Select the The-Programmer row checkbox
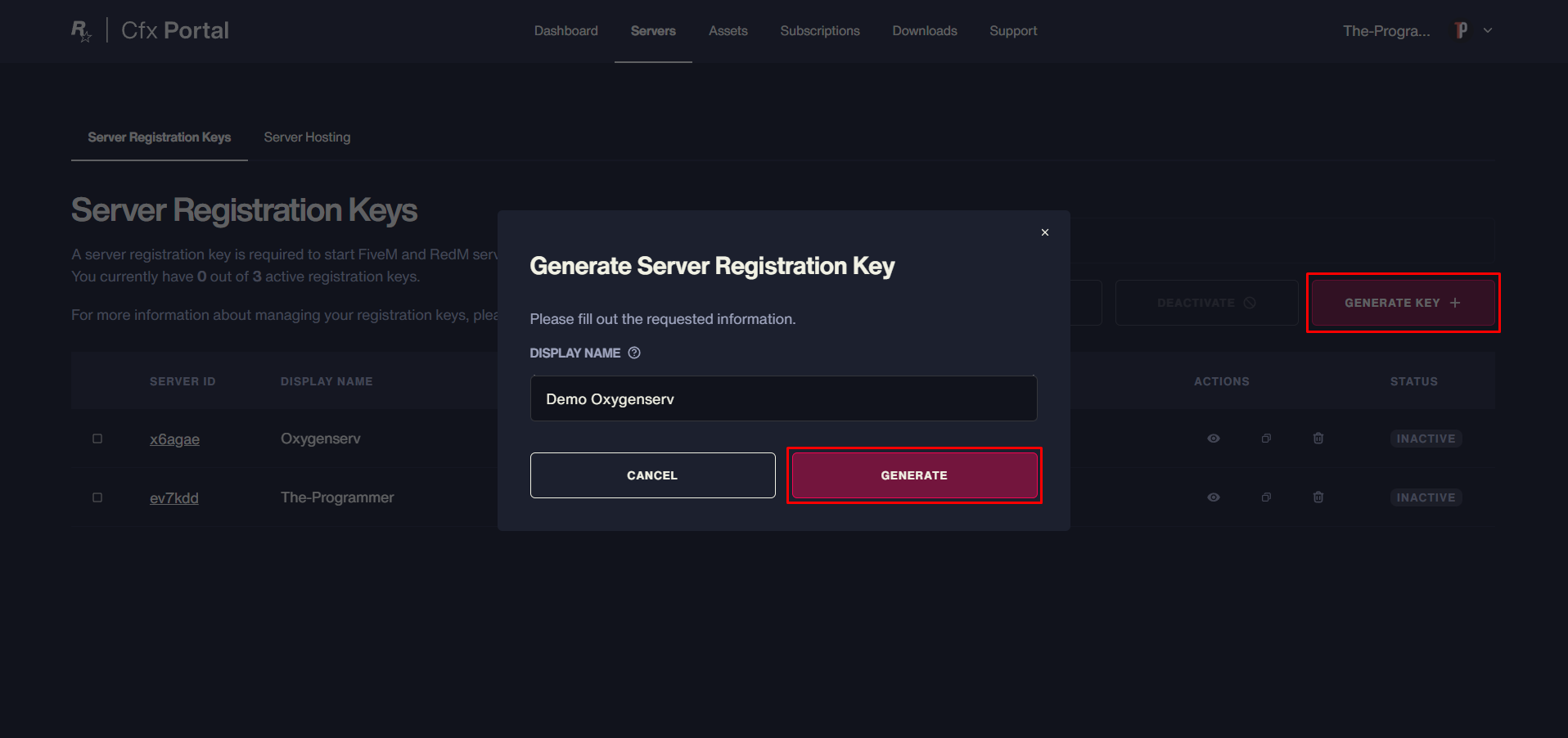The width and height of the screenshot is (1568, 738). click(x=97, y=497)
